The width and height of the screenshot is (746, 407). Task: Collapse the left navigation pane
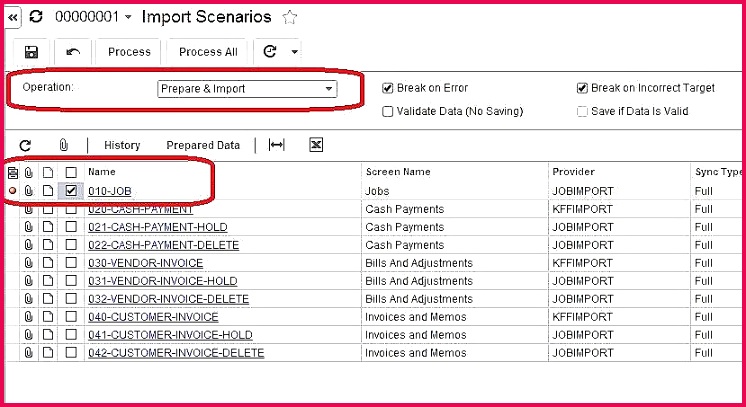pyautogui.click(x=13, y=17)
